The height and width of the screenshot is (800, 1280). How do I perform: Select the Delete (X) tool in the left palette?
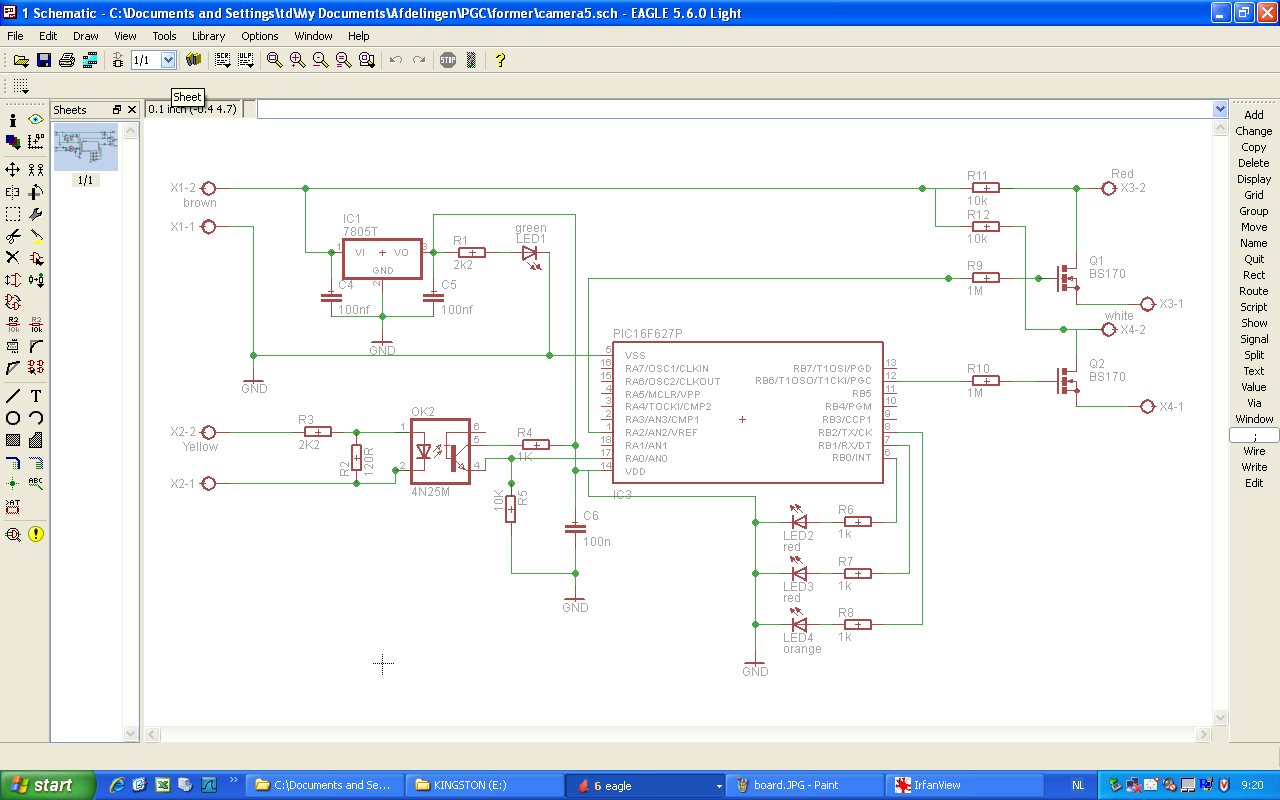point(13,258)
